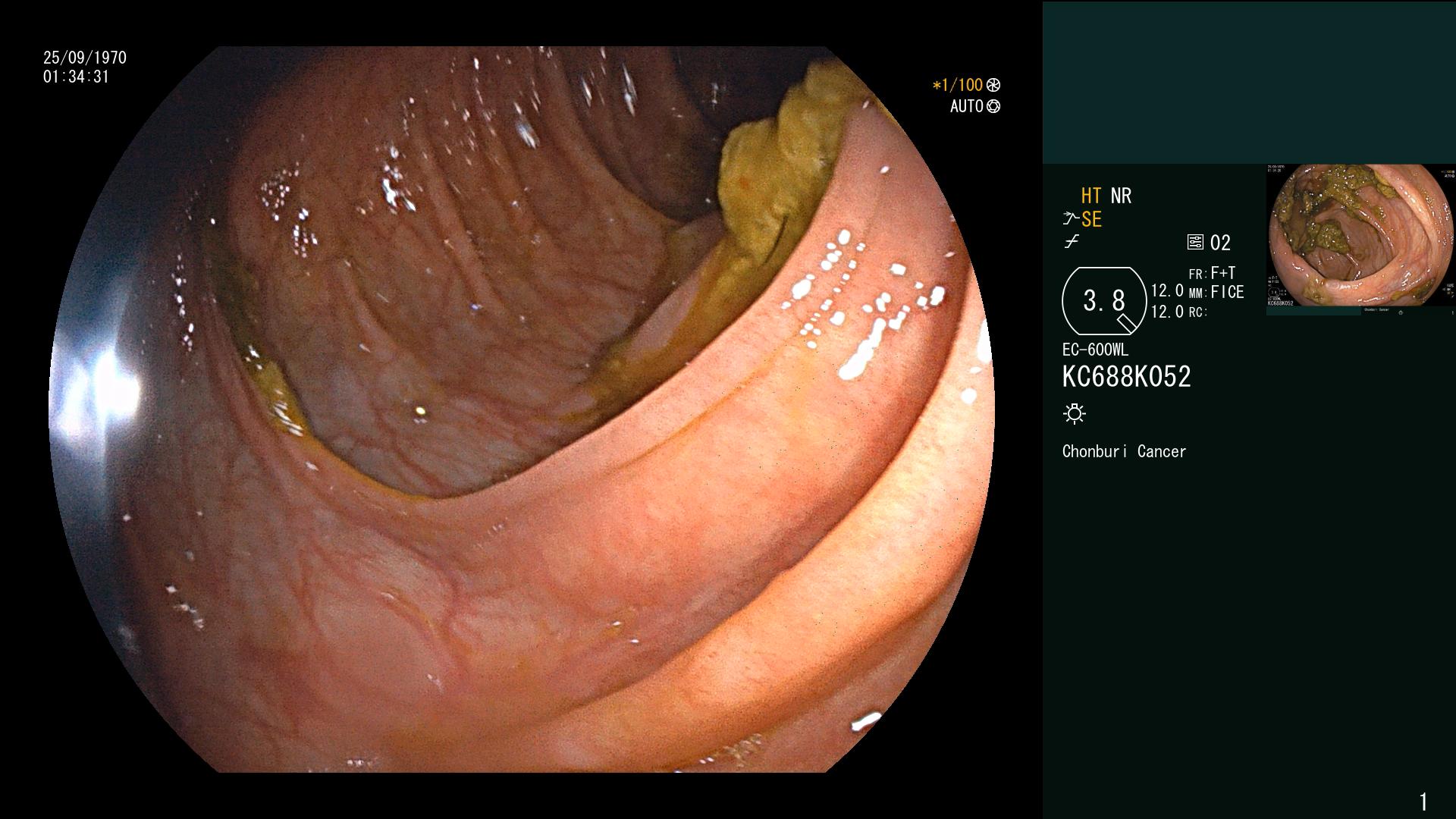Click the lamp light source icon
Screen dimensions: 1456x819
(1075, 413)
